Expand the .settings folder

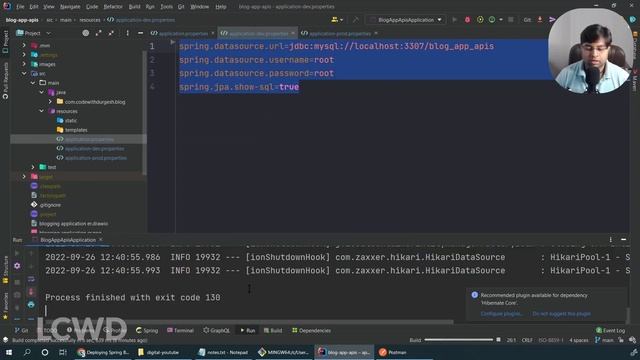pyautogui.click(x=24, y=55)
